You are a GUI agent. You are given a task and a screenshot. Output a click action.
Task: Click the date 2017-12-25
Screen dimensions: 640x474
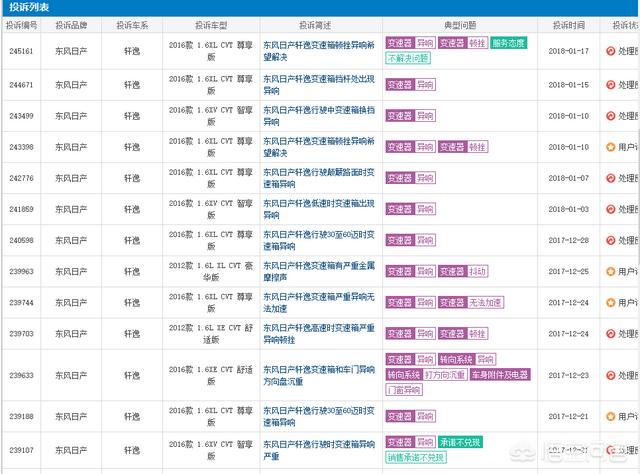[569, 271]
